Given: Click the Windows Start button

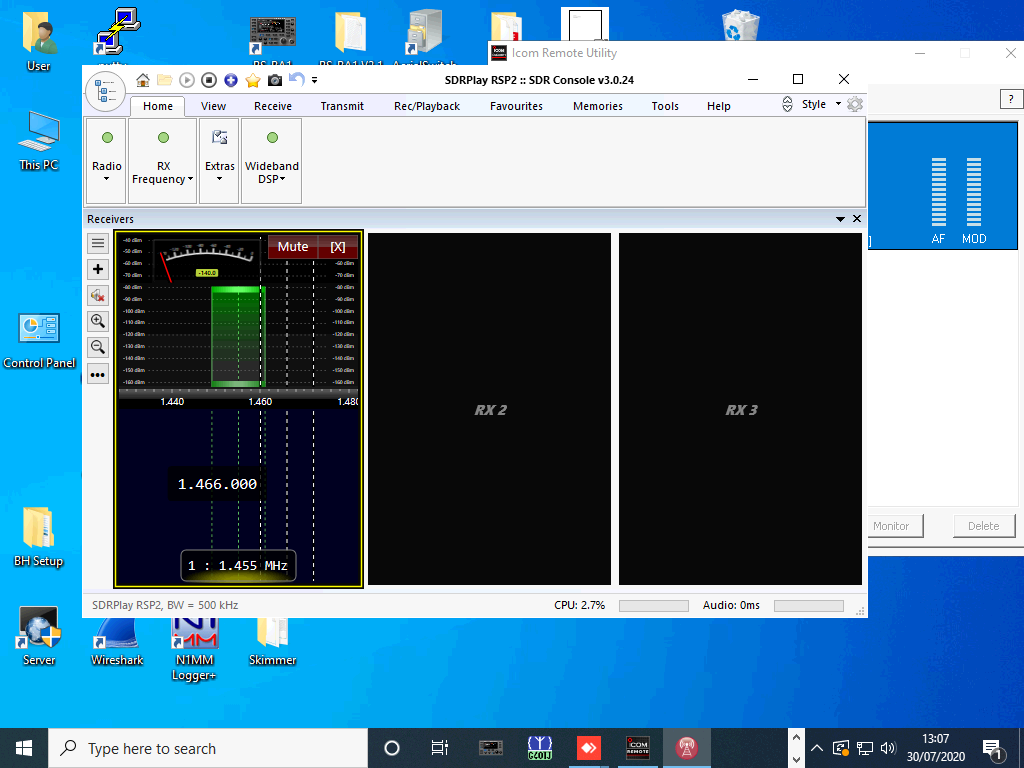Looking at the screenshot, I should coord(24,748).
